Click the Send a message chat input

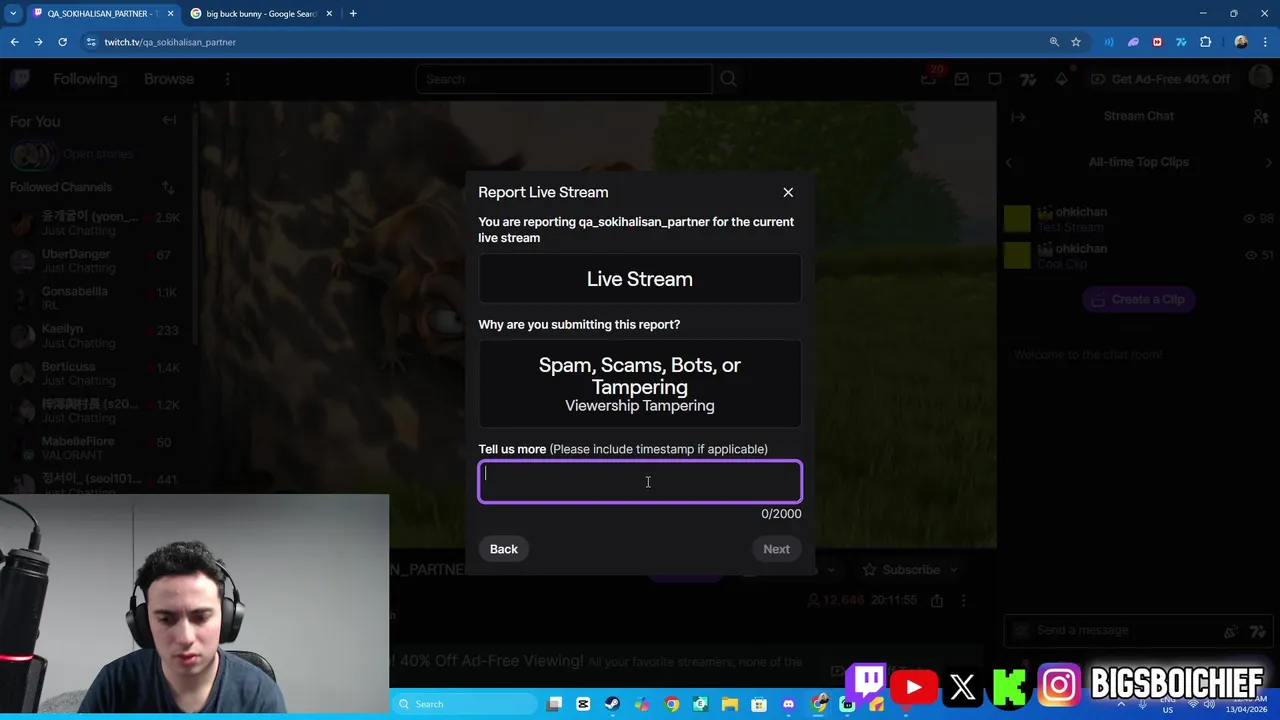coord(1118,630)
